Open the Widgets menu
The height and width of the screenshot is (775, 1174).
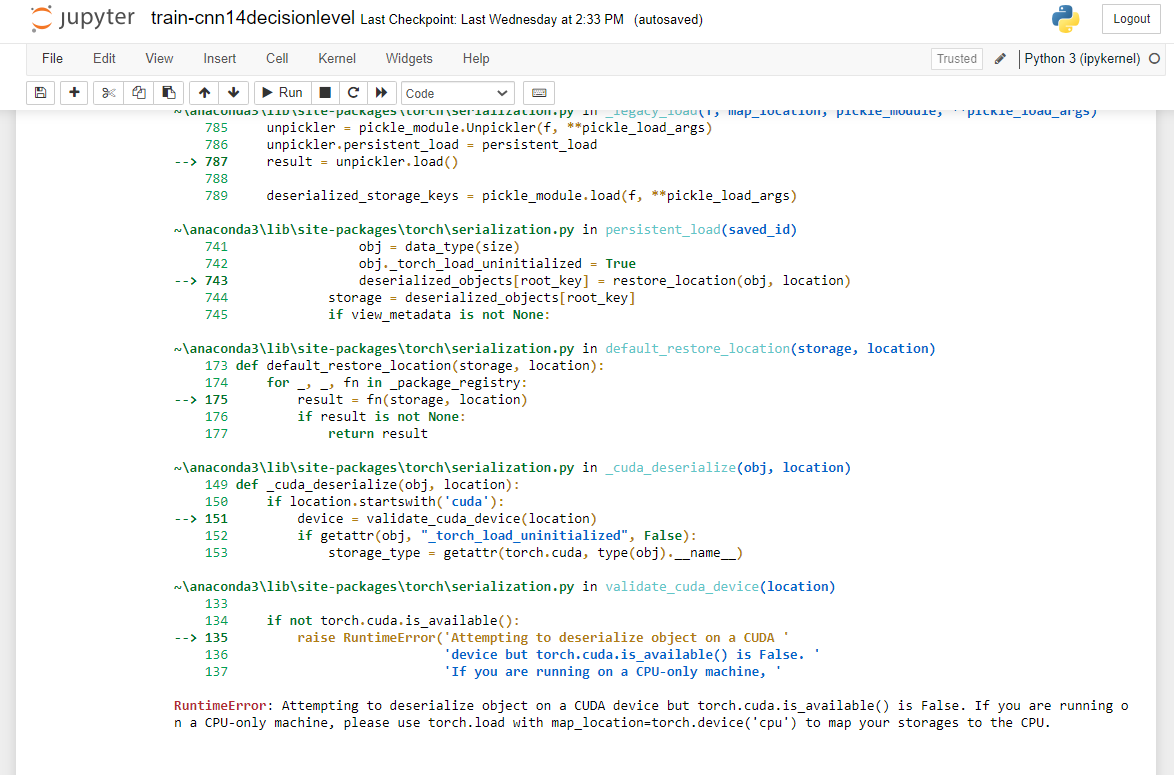pos(408,58)
